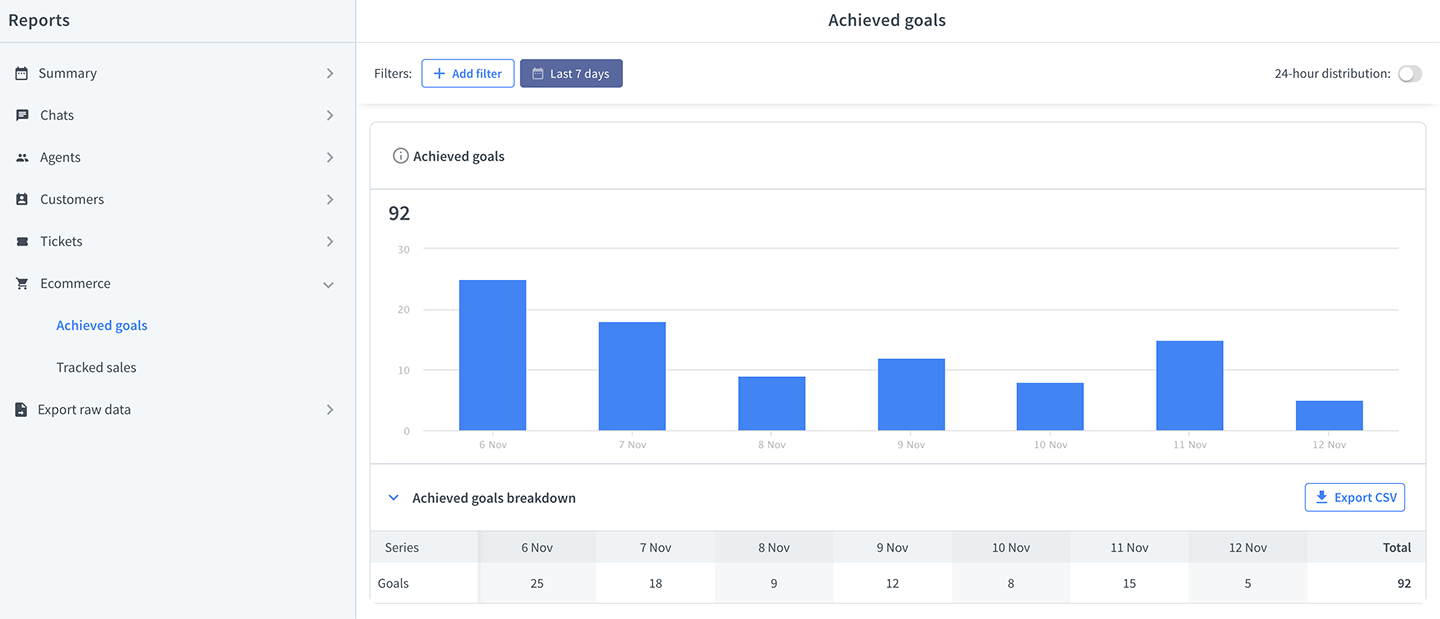Click the calendar icon in Last 7 days

click(x=537, y=73)
